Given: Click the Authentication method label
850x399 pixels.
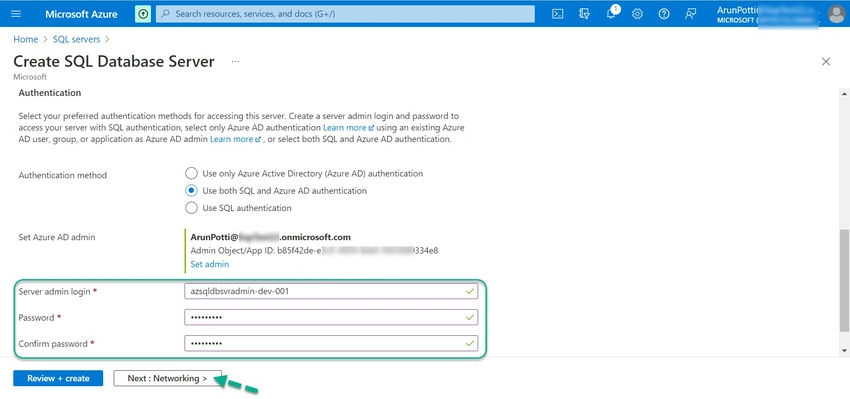Looking at the screenshot, I should [x=63, y=175].
